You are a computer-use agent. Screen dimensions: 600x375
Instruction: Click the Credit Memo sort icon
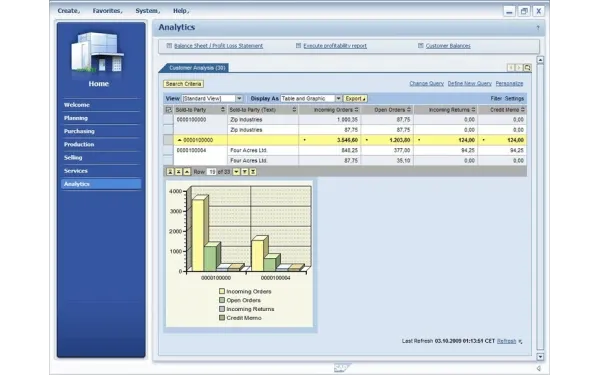tap(523, 110)
